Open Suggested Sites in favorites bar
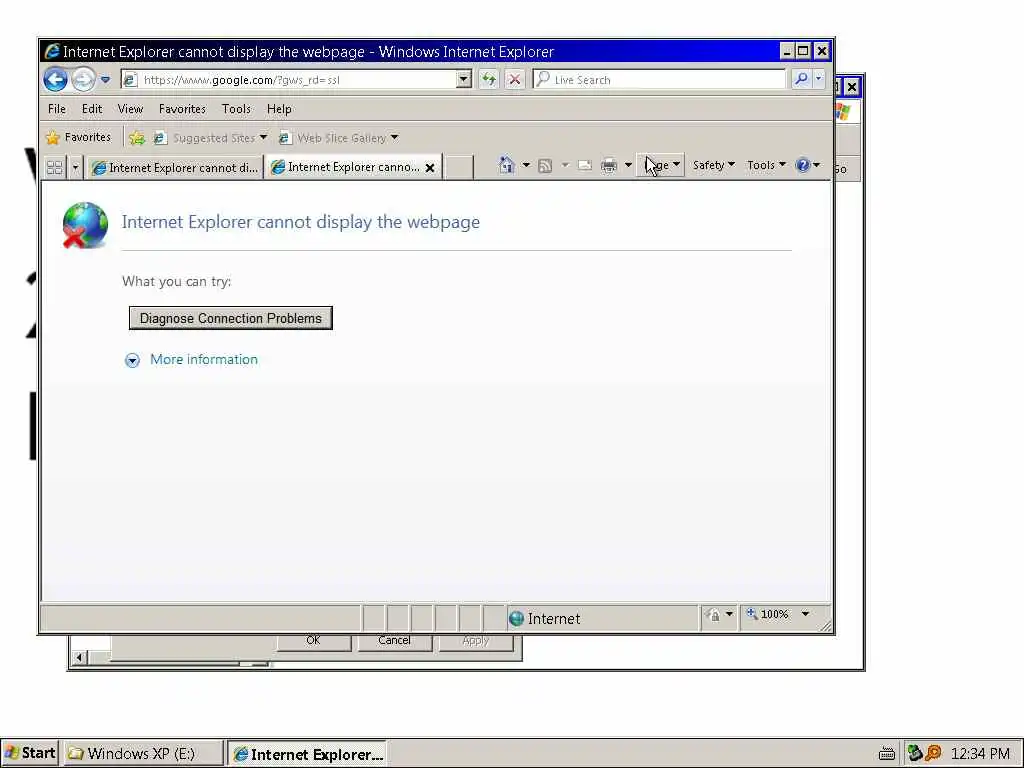This screenshot has width=1024, height=768. pos(210,138)
